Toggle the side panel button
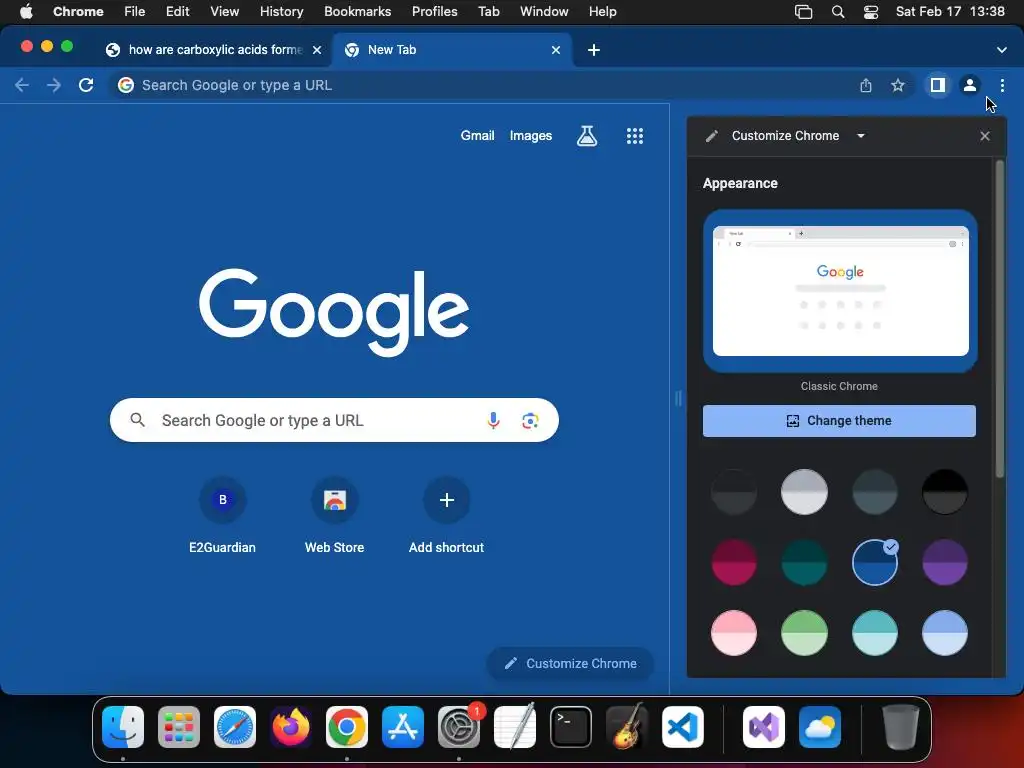The width and height of the screenshot is (1024, 768). click(x=938, y=86)
